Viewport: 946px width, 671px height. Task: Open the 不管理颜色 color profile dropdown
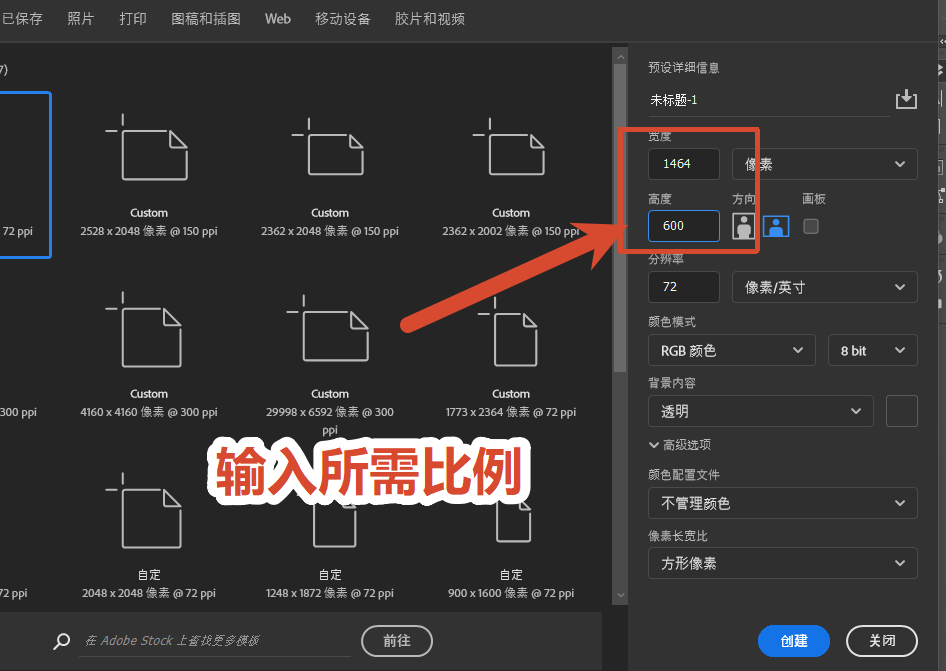tap(783, 503)
